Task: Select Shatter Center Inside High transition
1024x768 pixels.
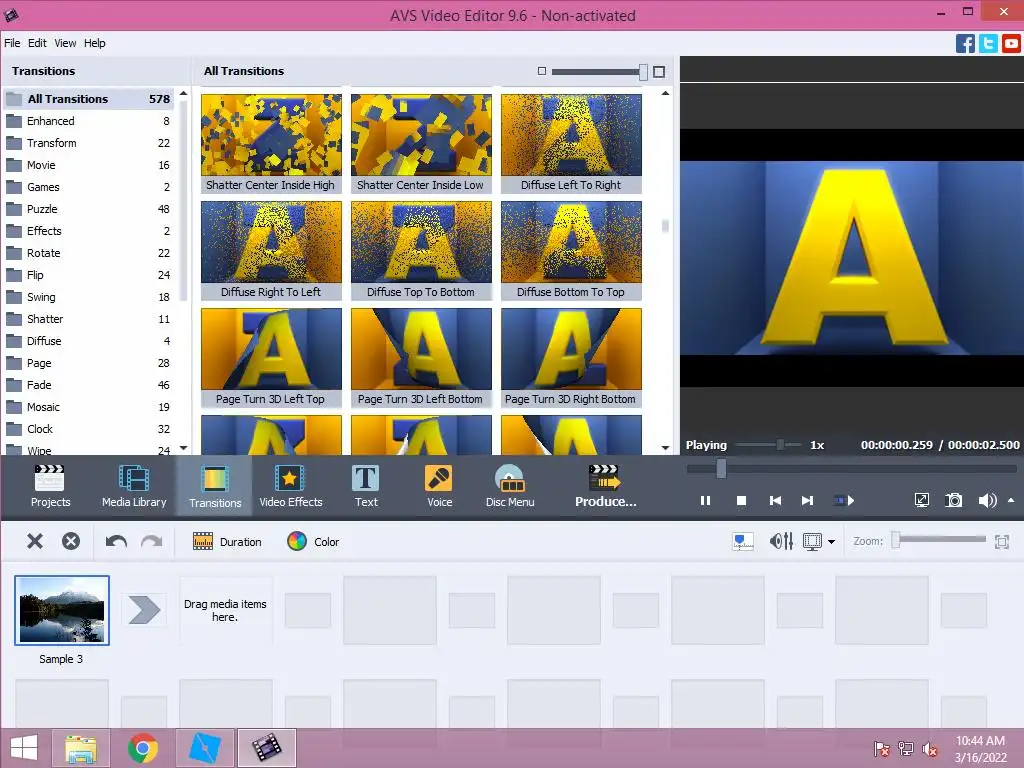Action: pyautogui.click(x=271, y=144)
